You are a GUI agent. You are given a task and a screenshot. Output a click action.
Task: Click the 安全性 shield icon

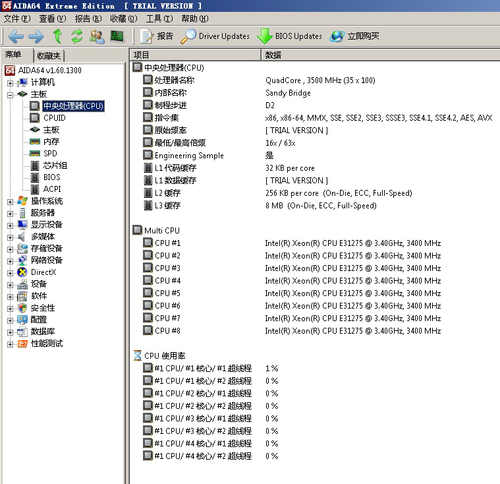coord(22,308)
